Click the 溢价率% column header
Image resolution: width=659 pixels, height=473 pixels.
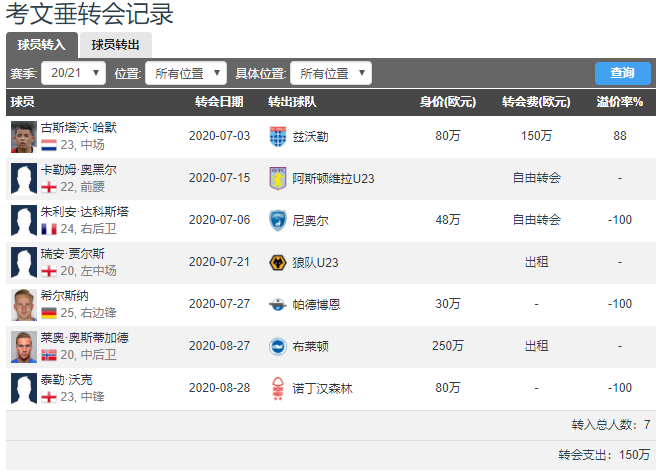click(x=619, y=102)
